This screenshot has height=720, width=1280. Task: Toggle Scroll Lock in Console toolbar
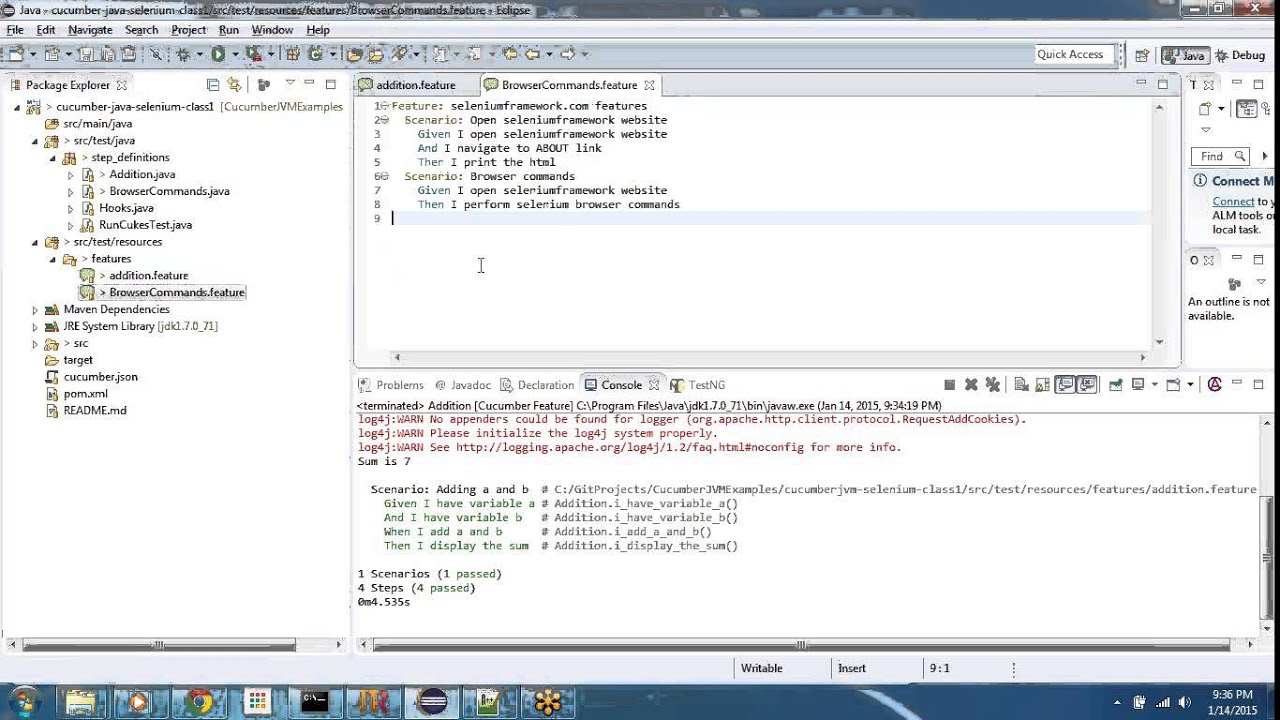tap(1042, 384)
